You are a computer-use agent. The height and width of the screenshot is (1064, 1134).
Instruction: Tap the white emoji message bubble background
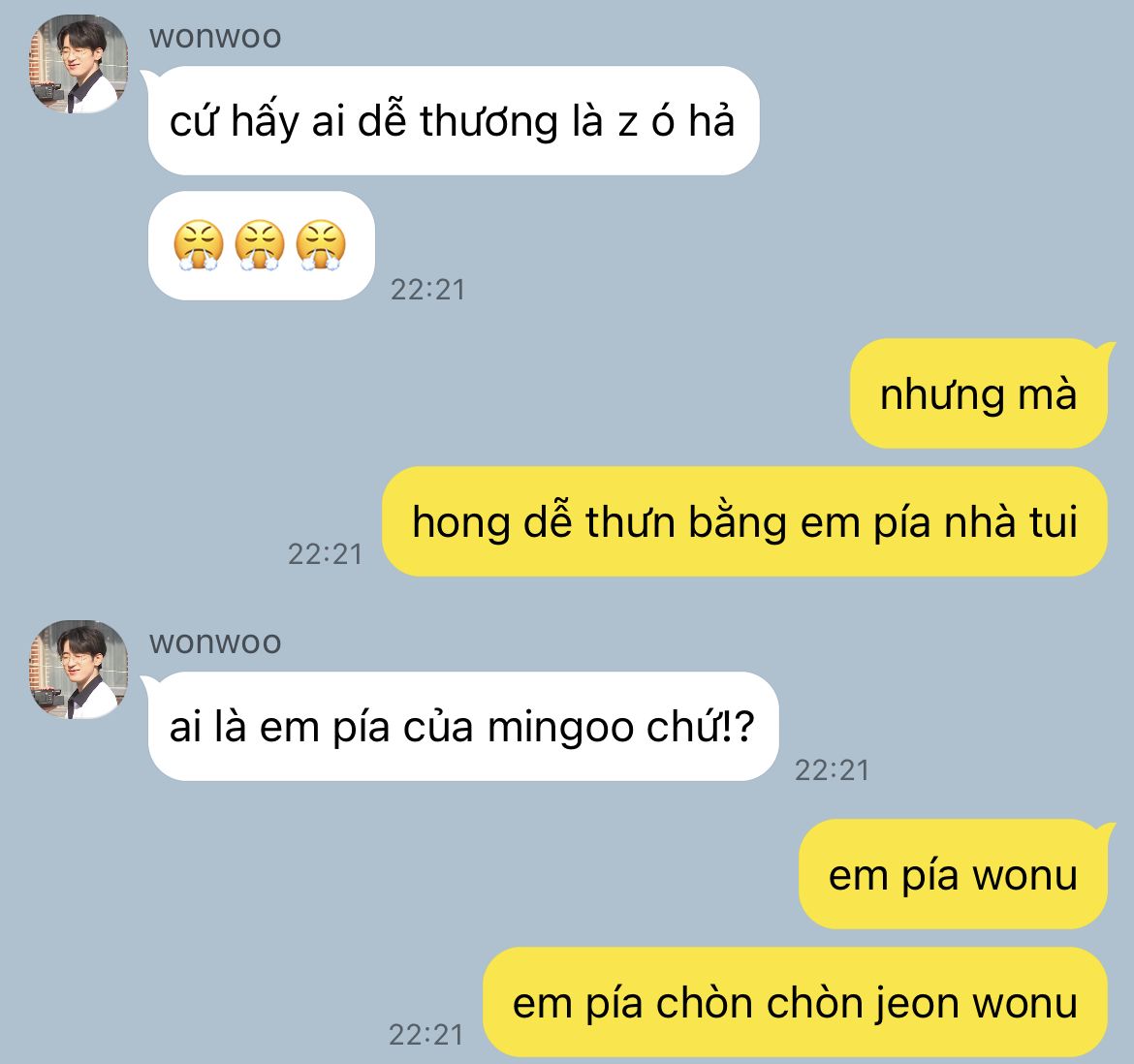coord(261,246)
